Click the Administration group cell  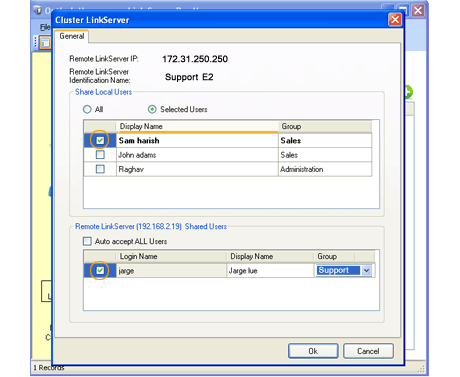point(325,169)
